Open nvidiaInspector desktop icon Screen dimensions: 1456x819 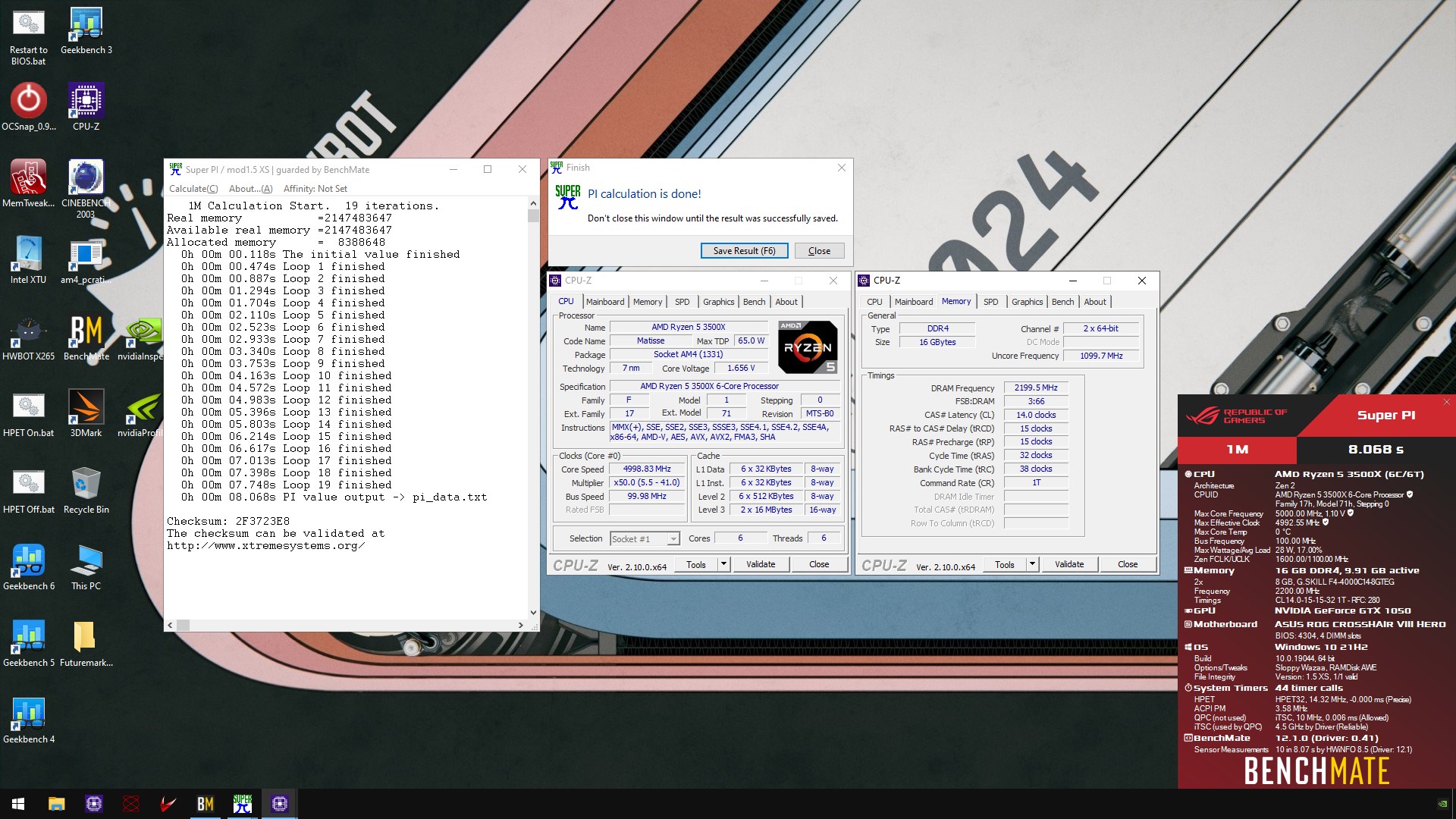(141, 337)
